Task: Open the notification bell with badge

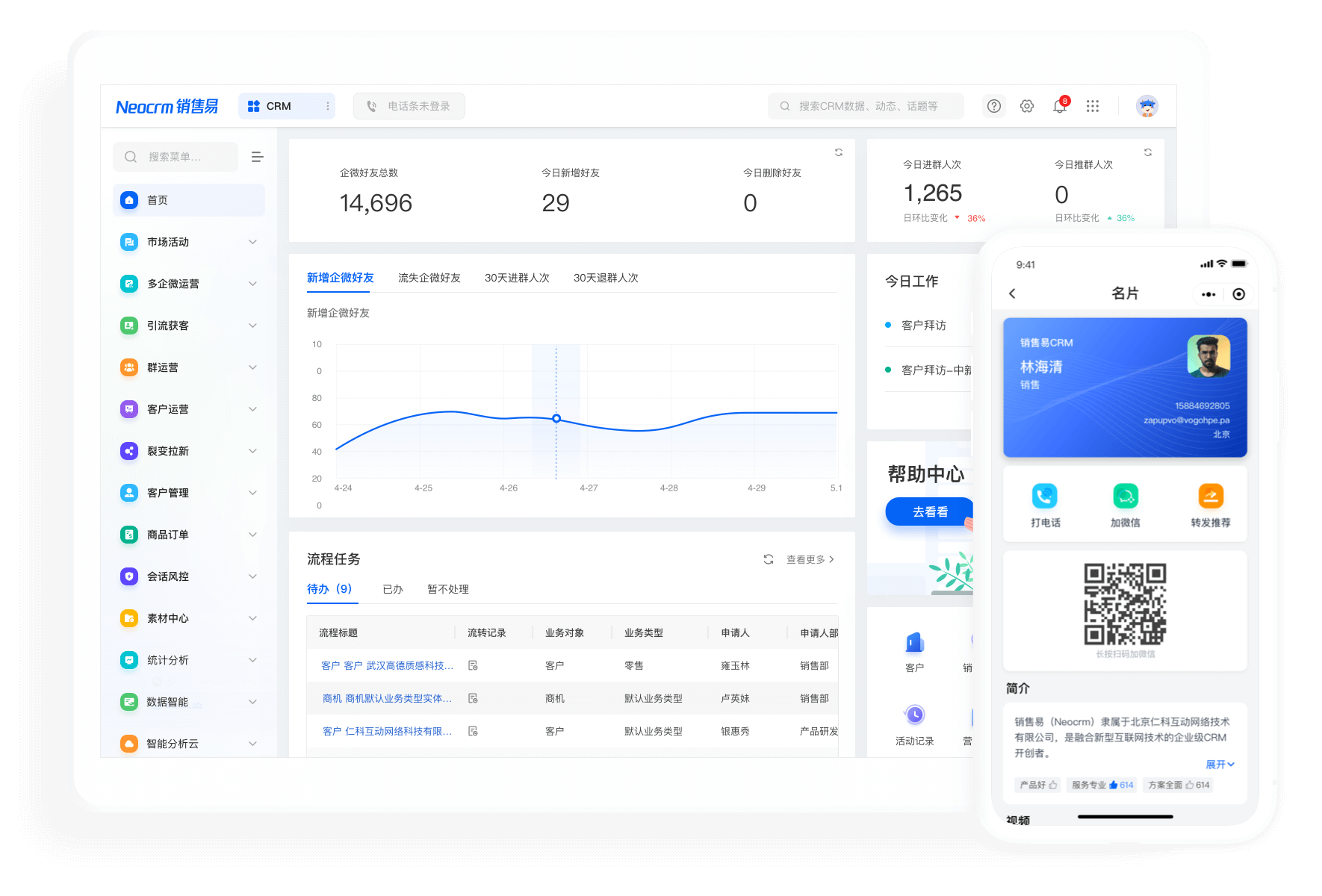Action: click(x=1060, y=105)
